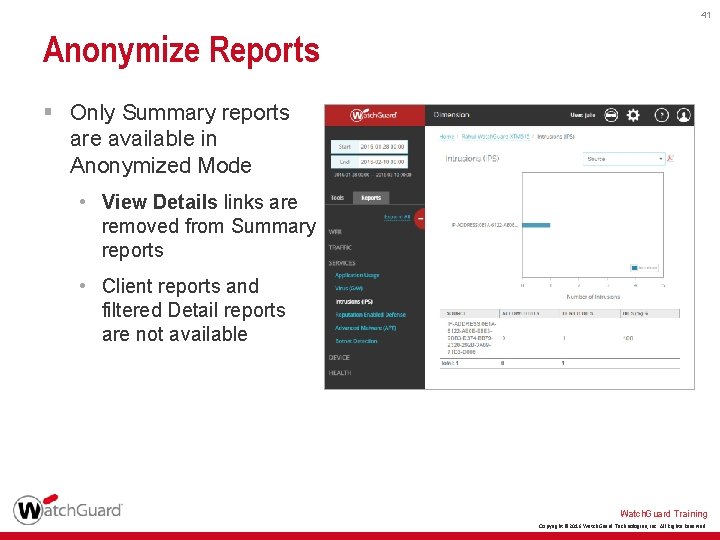Open the device manager icon beside user name

click(x=611, y=115)
